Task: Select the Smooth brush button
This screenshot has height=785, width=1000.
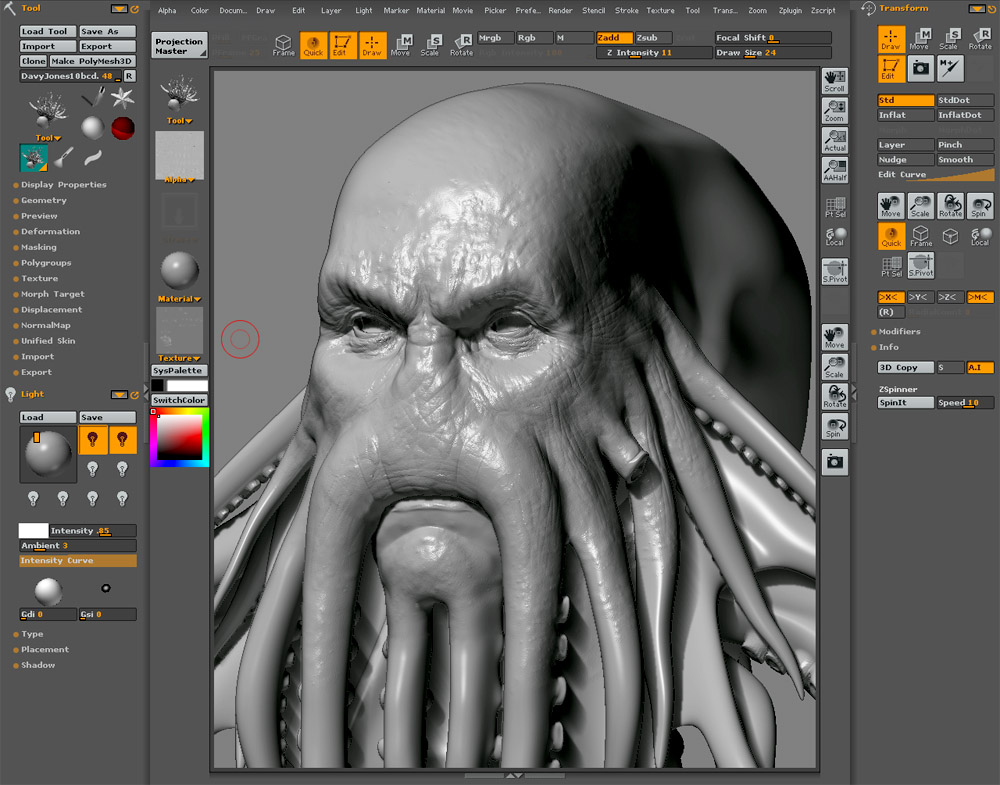Action: click(965, 159)
